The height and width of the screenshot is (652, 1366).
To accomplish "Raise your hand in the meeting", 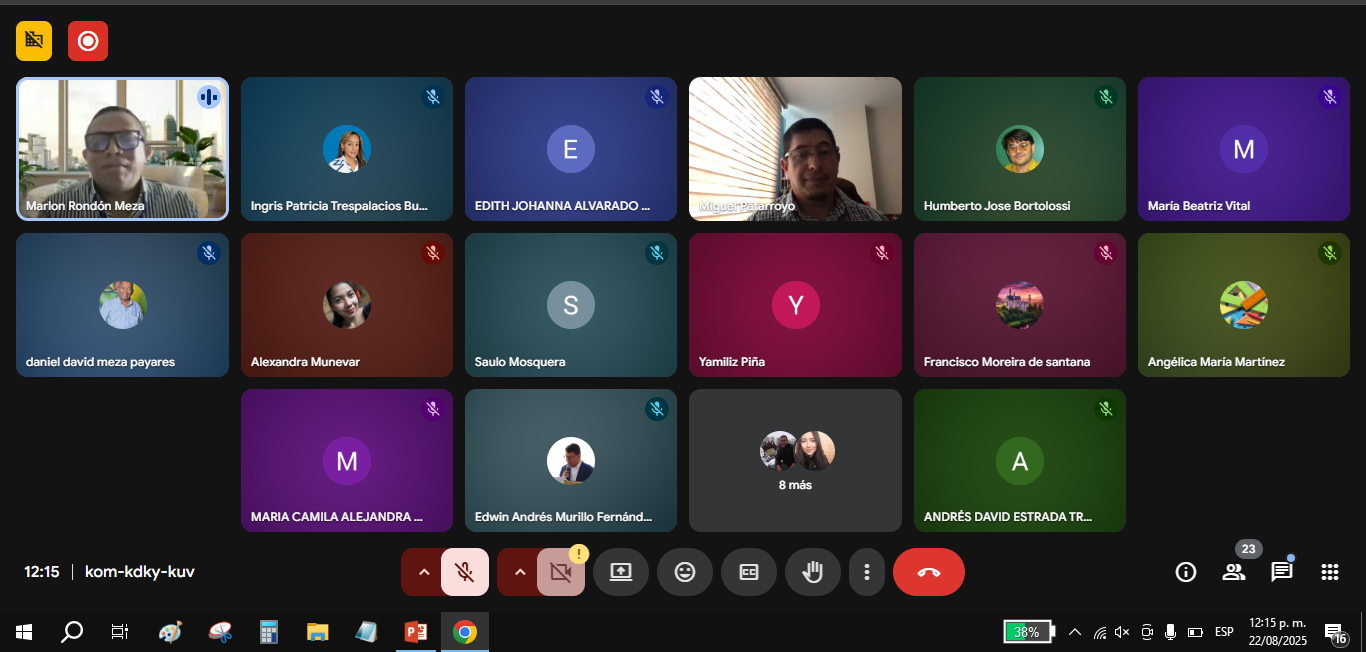I will (x=813, y=572).
